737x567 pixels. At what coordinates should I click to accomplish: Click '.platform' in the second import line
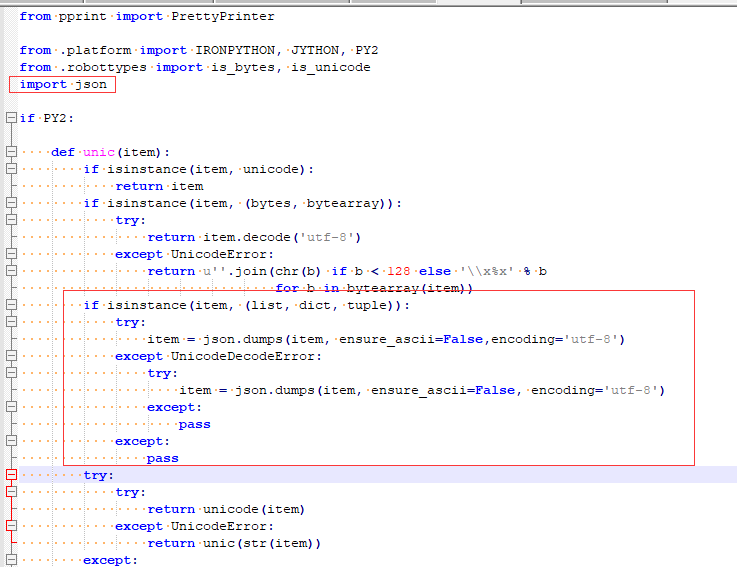click(x=95, y=50)
